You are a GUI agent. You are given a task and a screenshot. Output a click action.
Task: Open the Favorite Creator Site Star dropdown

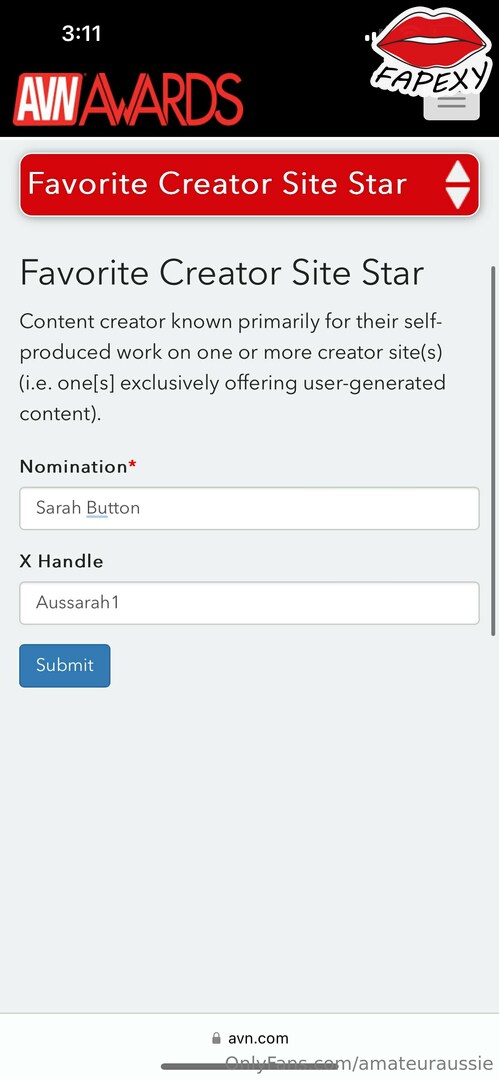click(250, 185)
